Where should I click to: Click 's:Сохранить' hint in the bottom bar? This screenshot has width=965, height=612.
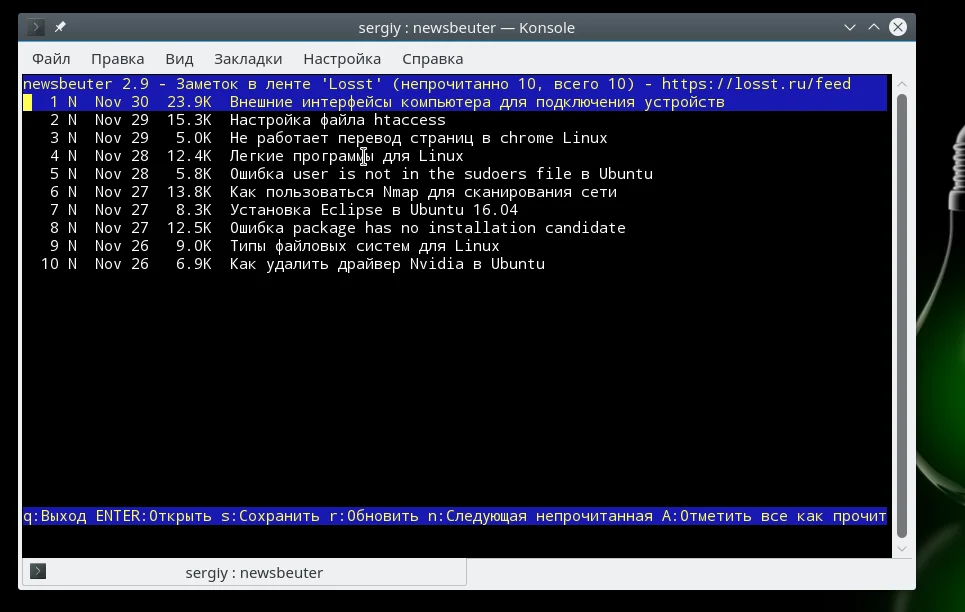point(271,516)
